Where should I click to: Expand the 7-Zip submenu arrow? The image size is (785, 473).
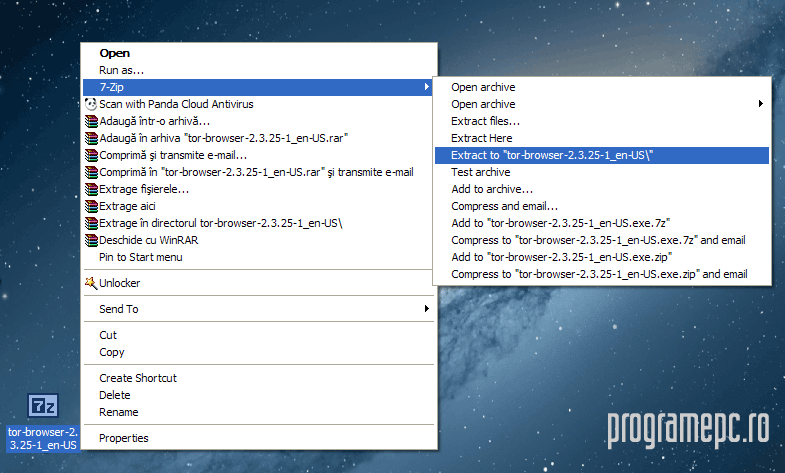pyautogui.click(x=427, y=87)
